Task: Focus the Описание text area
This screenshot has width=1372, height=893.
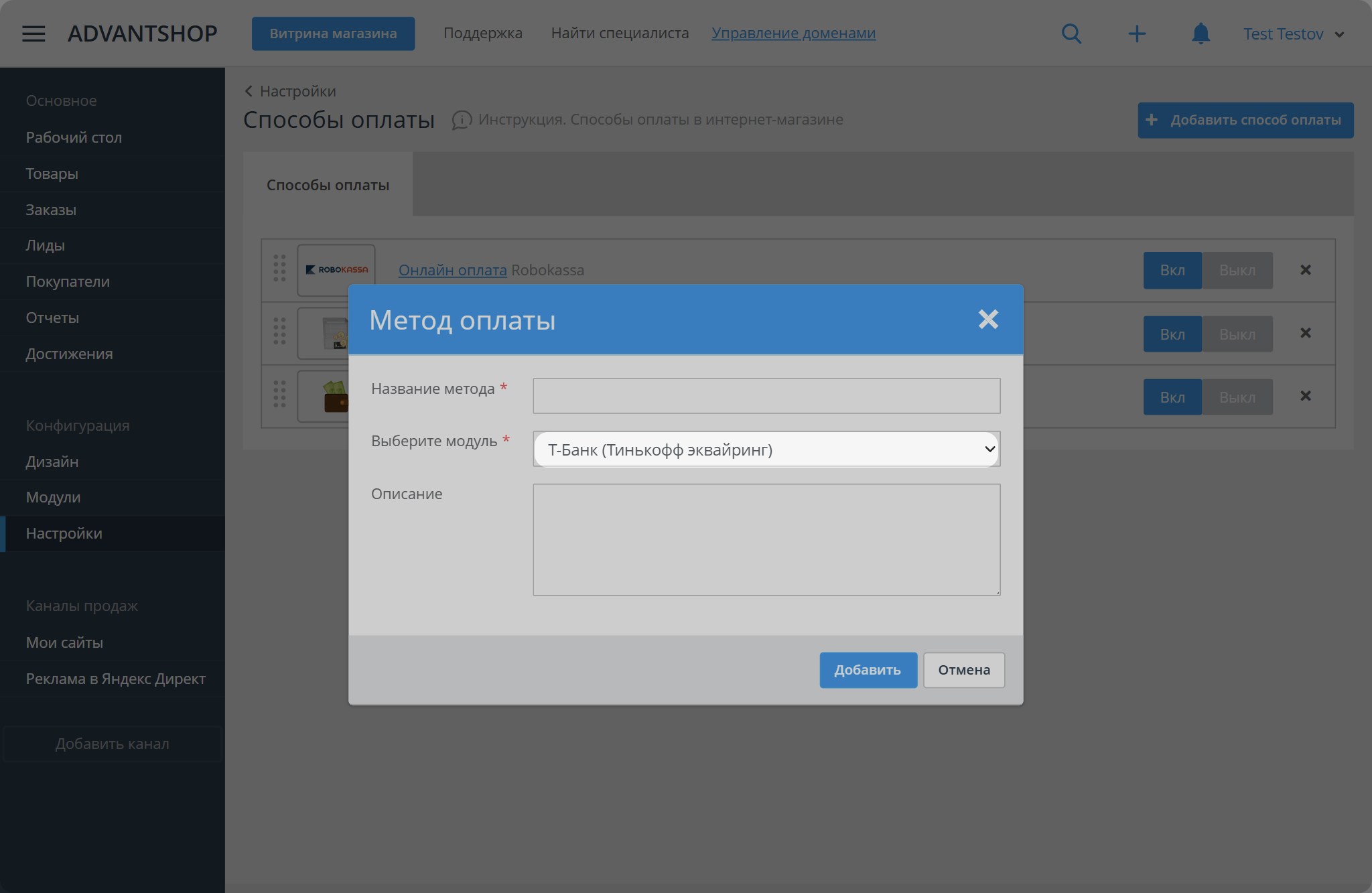Action: [766, 540]
